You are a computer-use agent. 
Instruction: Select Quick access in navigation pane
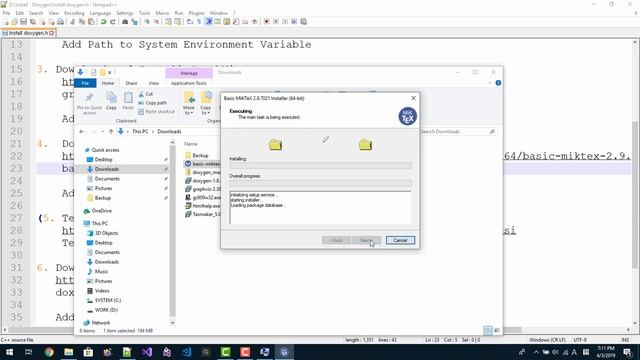pyautogui.click(x=105, y=150)
